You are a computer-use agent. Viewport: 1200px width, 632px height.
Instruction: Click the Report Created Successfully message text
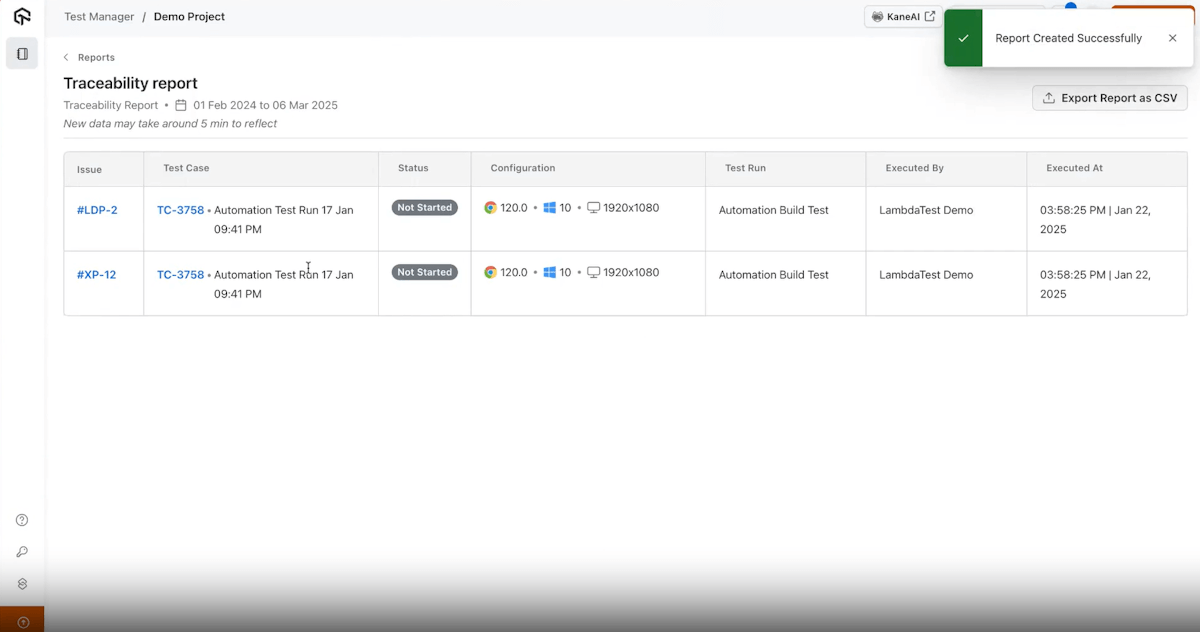(x=1069, y=38)
